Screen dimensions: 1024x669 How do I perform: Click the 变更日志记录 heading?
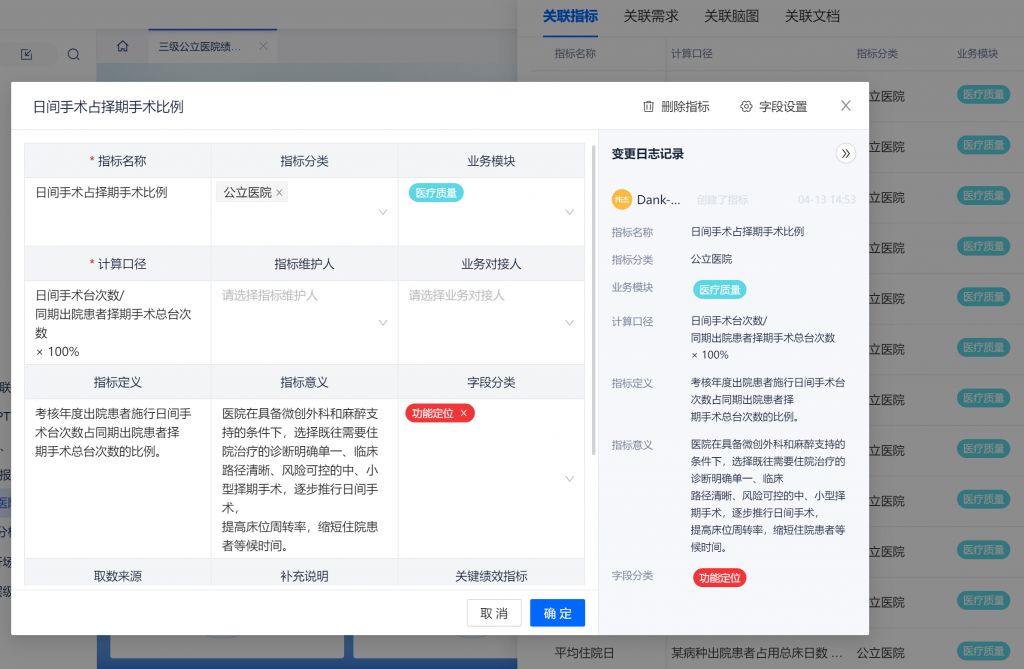pos(648,154)
